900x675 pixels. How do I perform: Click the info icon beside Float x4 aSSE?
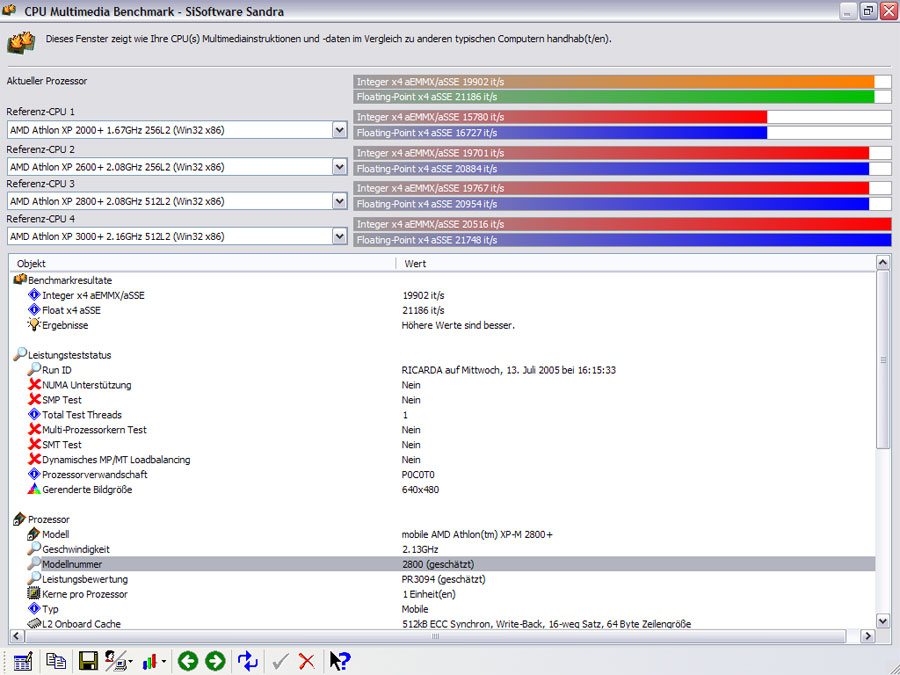pos(34,310)
